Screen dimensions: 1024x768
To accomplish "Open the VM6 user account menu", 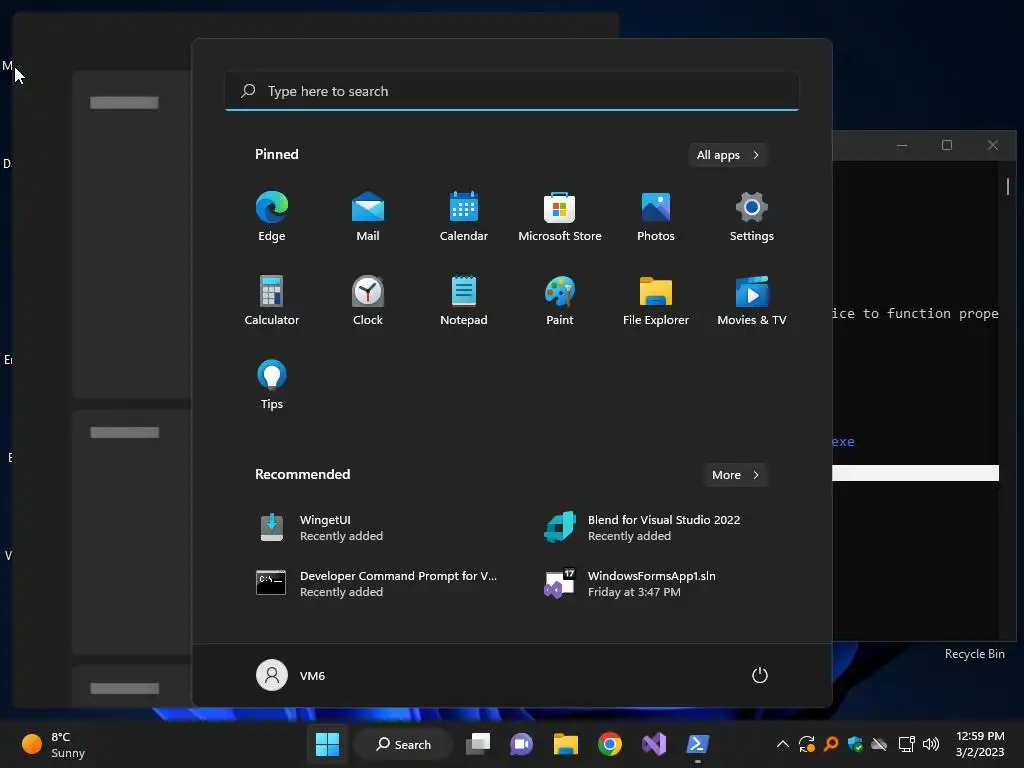I will 291,675.
